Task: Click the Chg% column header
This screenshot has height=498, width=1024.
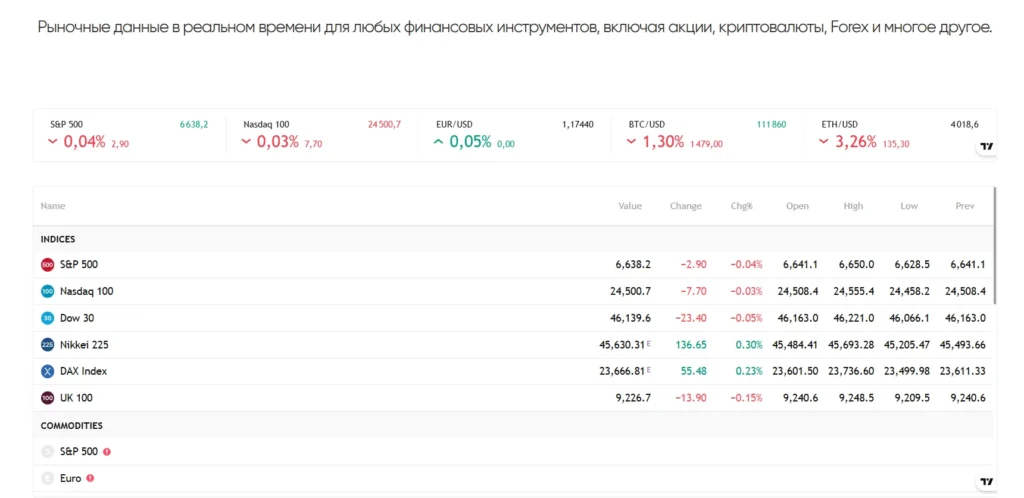Action: coord(742,206)
